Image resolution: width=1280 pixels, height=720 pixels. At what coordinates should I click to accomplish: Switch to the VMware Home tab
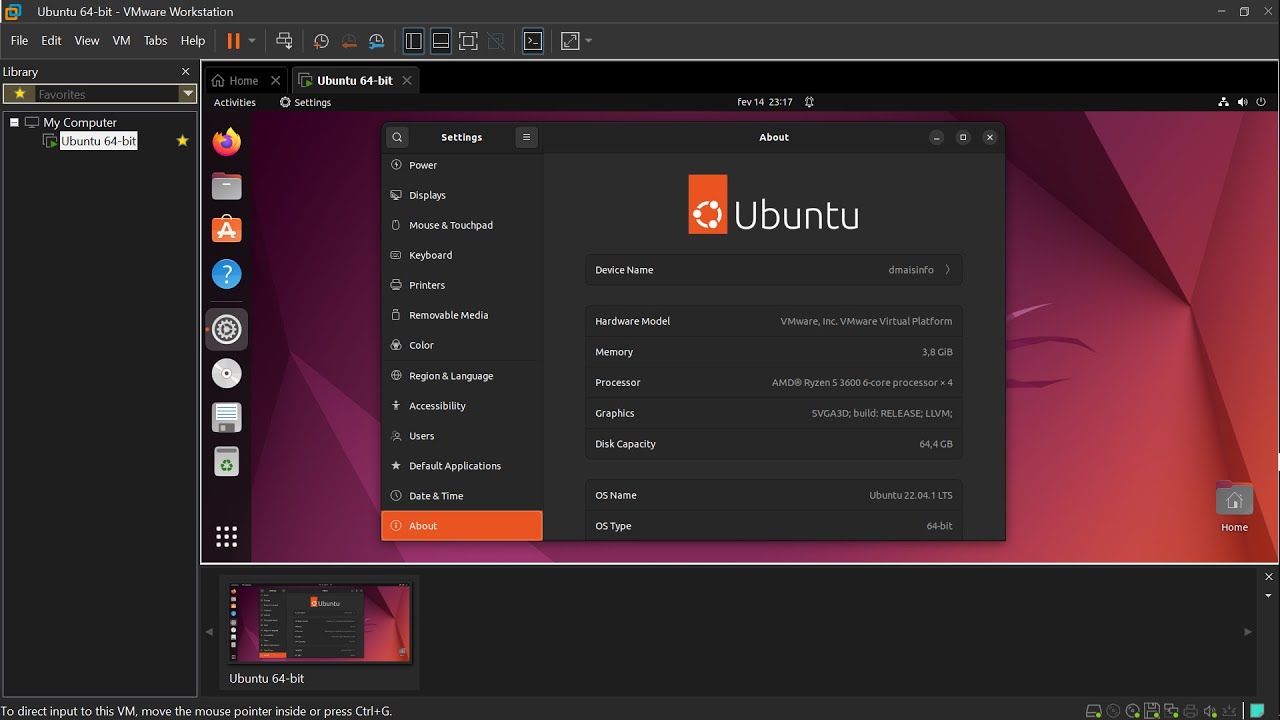[x=244, y=80]
